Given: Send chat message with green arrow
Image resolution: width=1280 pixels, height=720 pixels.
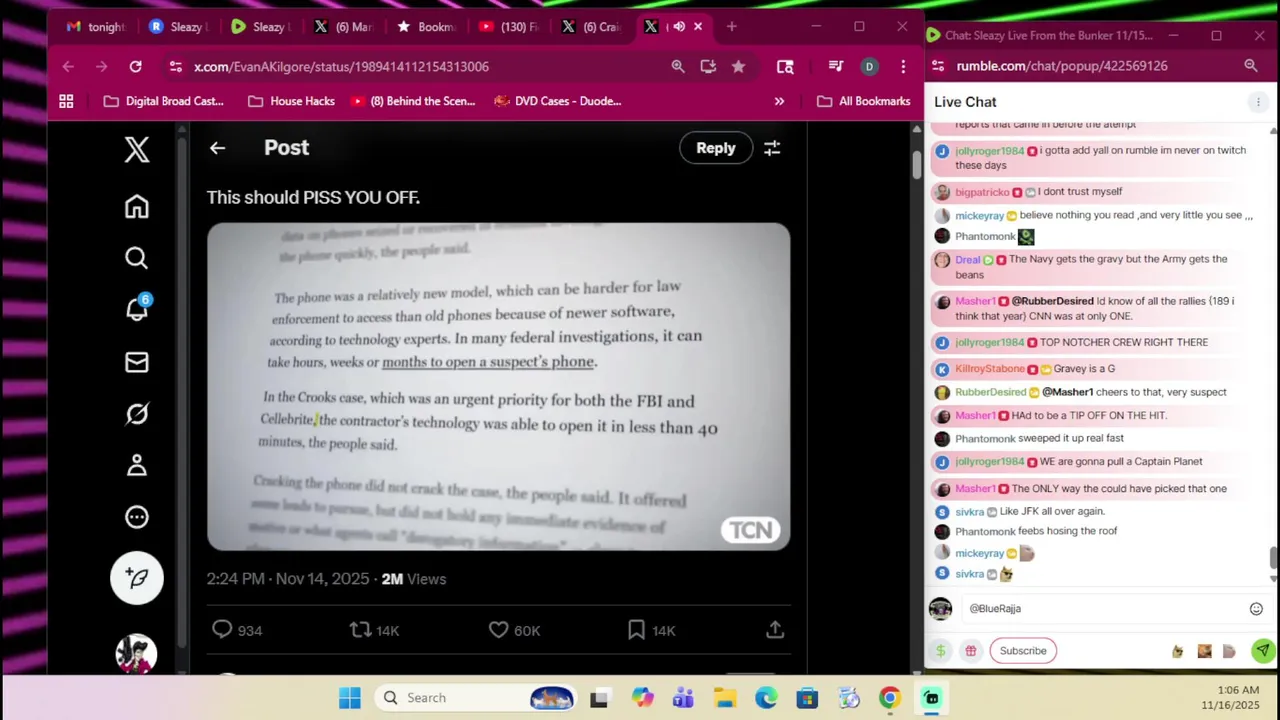Looking at the screenshot, I should click(1263, 651).
